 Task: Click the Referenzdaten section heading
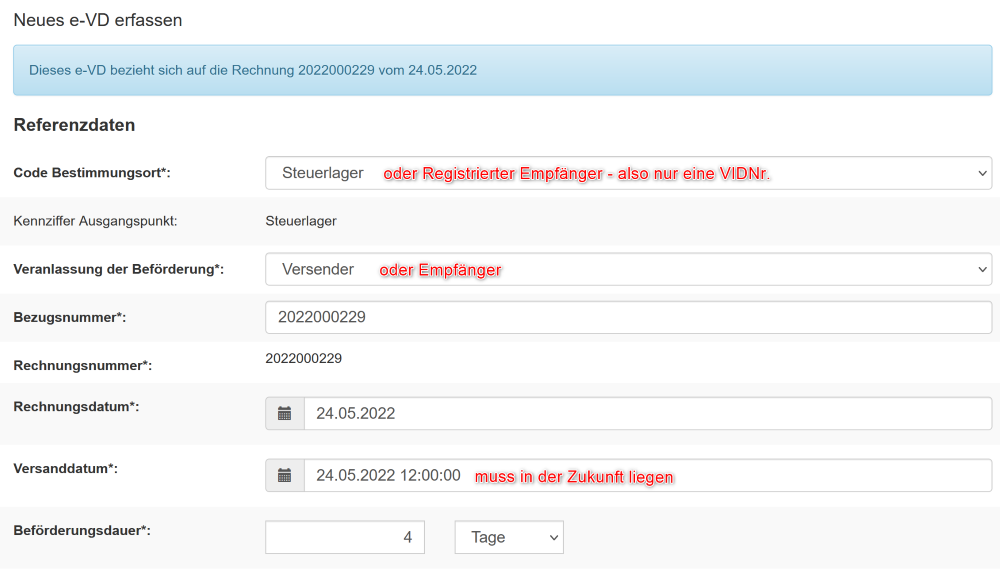pyautogui.click(x=74, y=125)
